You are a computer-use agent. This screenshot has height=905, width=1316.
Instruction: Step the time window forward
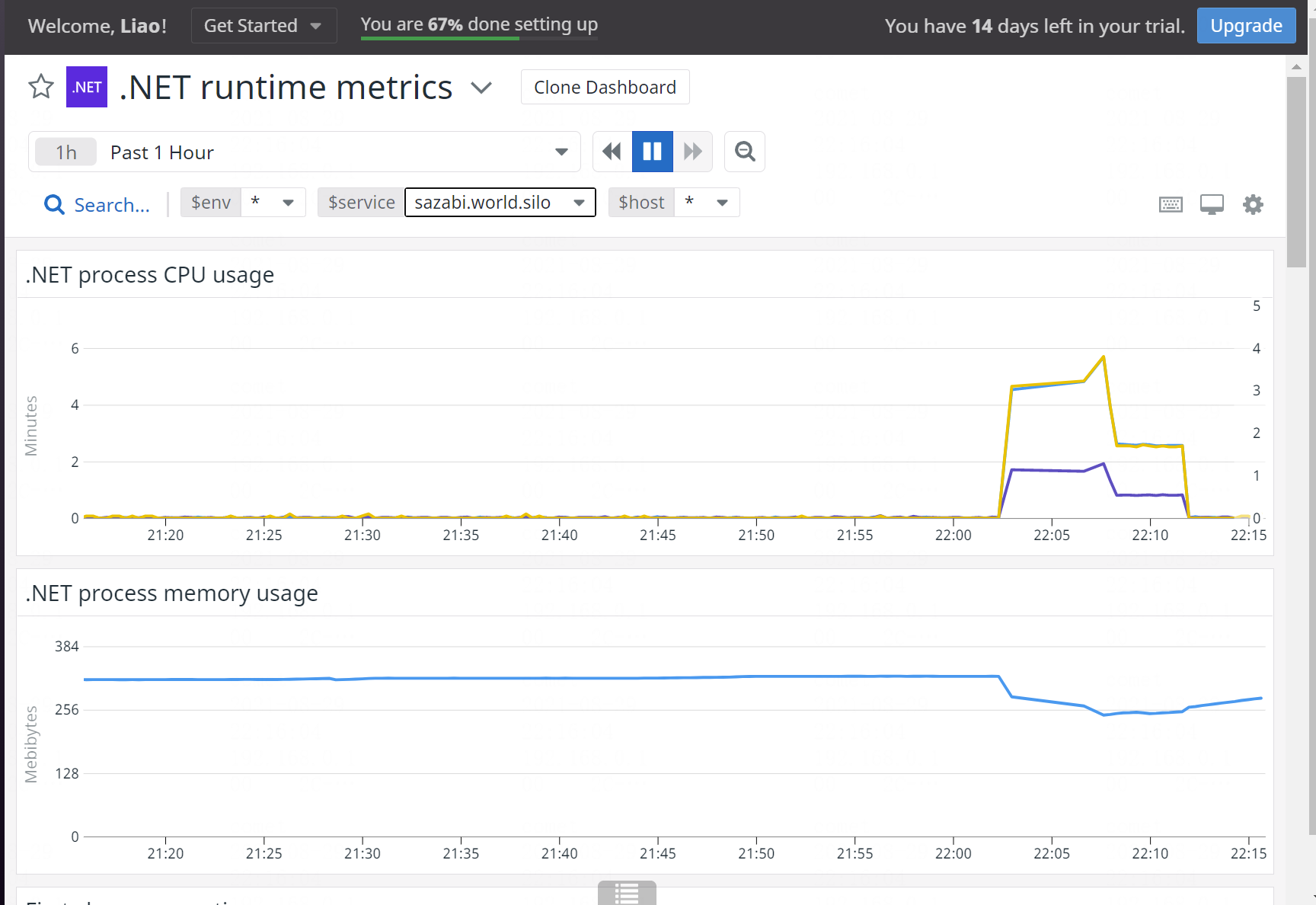point(693,152)
